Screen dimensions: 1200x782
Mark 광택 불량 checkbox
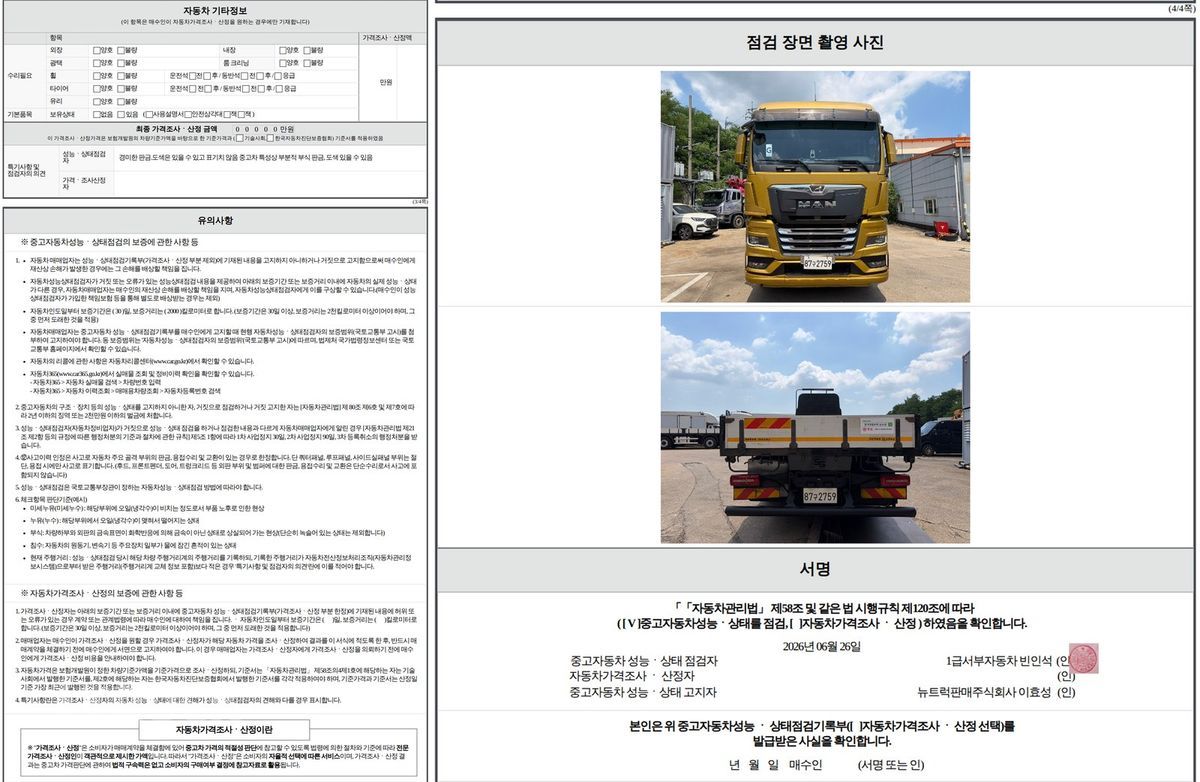point(121,63)
